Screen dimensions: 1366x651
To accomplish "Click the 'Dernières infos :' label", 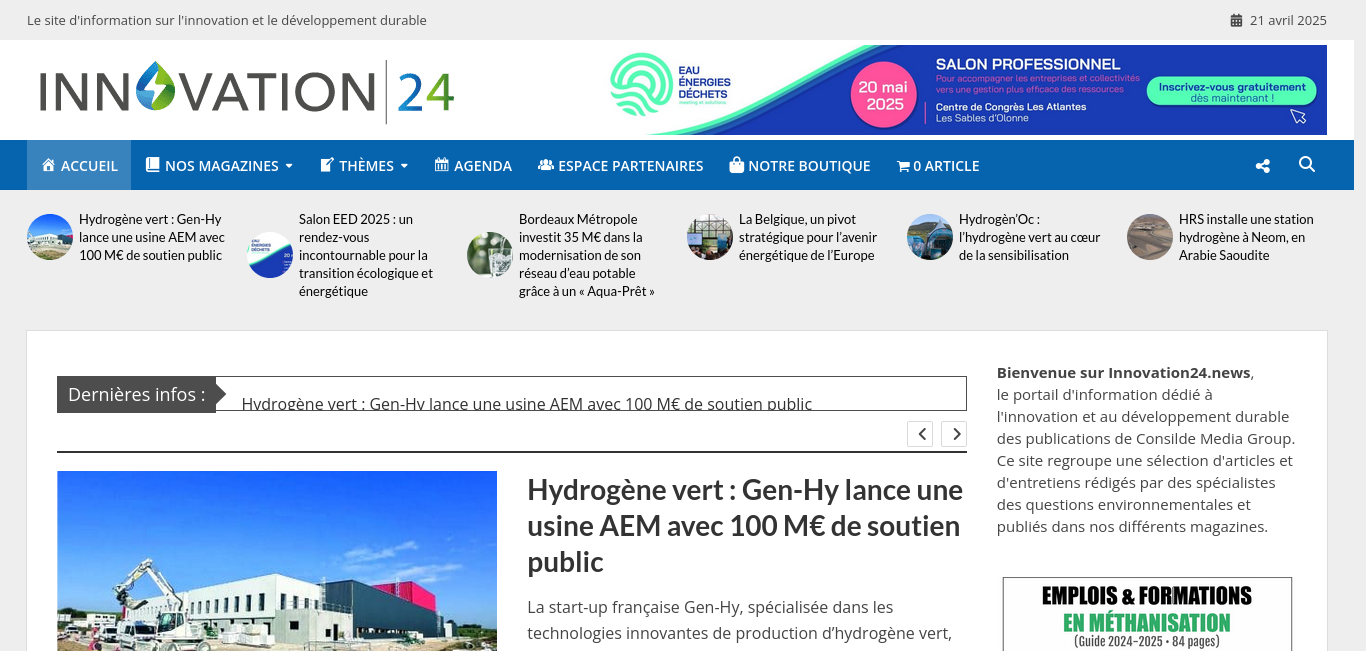I will tap(136, 394).
